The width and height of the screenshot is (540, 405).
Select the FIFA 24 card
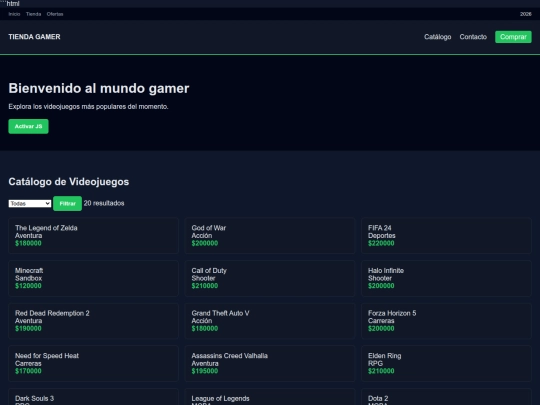point(446,236)
